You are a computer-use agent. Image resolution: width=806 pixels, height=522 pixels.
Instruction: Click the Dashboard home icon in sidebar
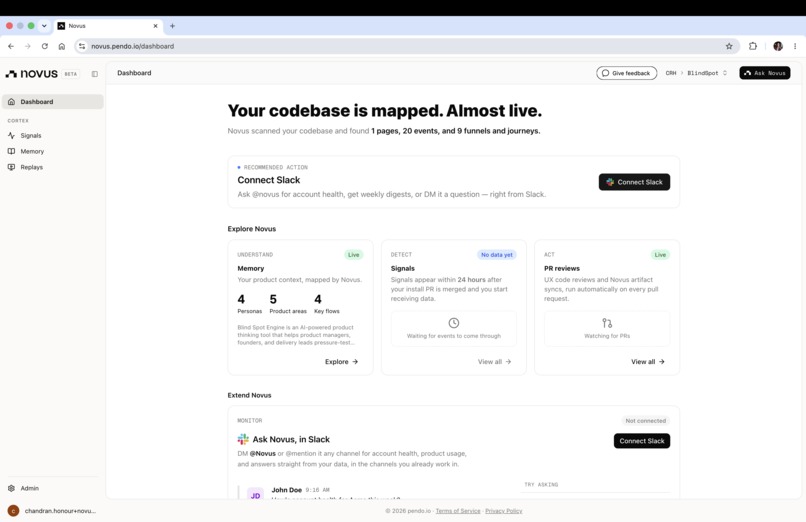tap(11, 102)
